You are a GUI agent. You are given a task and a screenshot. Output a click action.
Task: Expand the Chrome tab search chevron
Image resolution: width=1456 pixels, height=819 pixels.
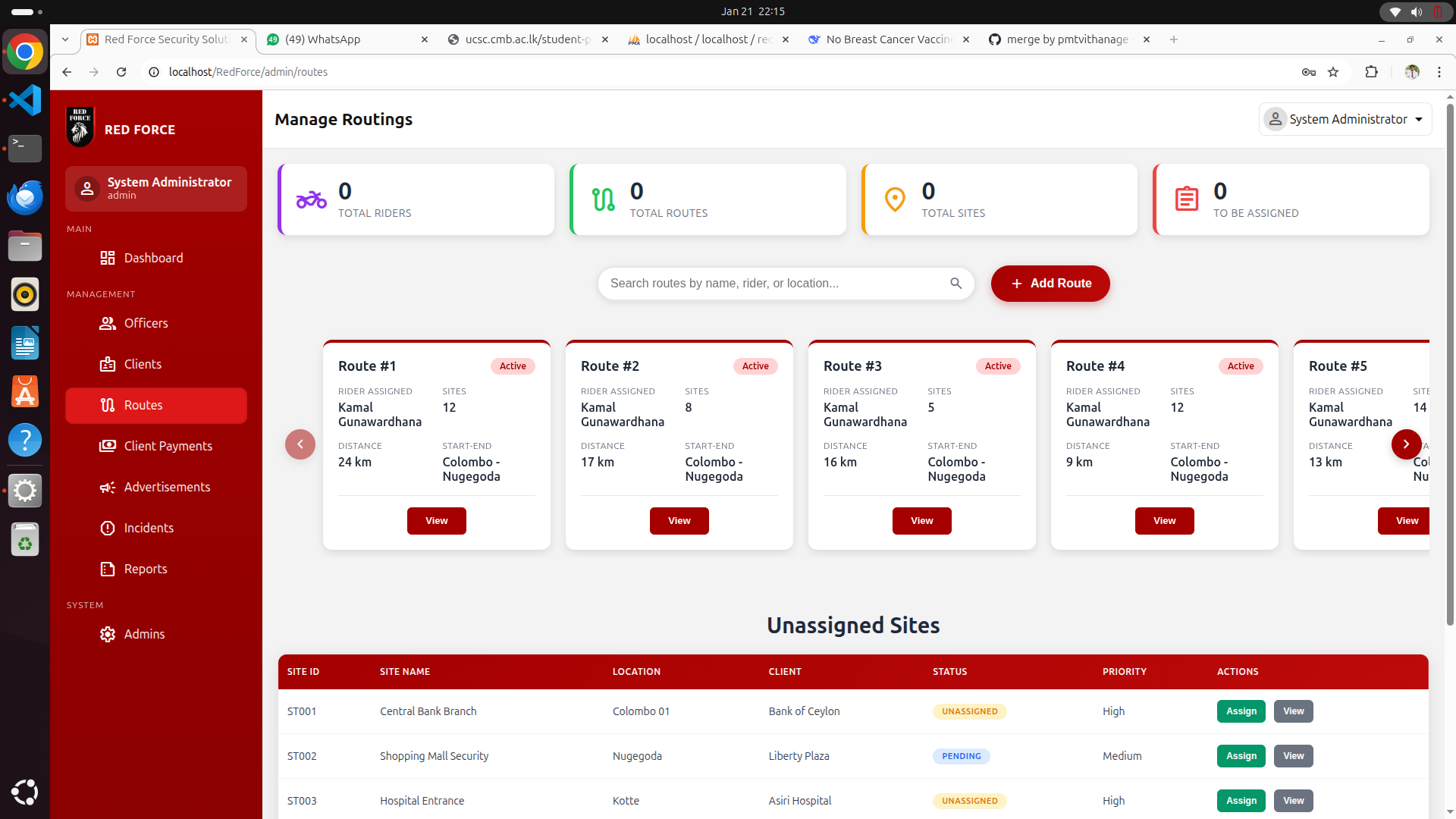[65, 39]
